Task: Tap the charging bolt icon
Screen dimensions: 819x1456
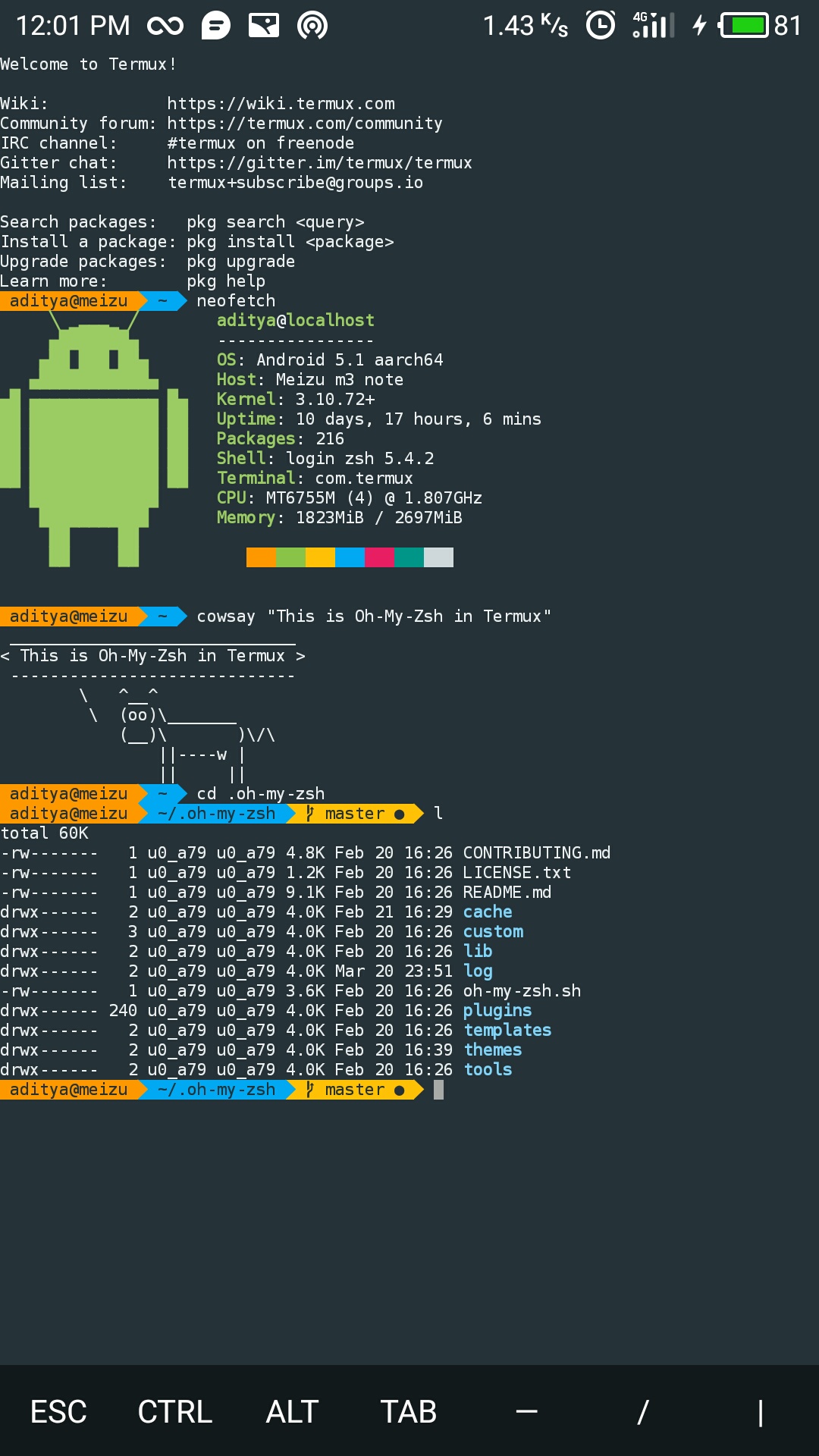Action: tap(699, 26)
